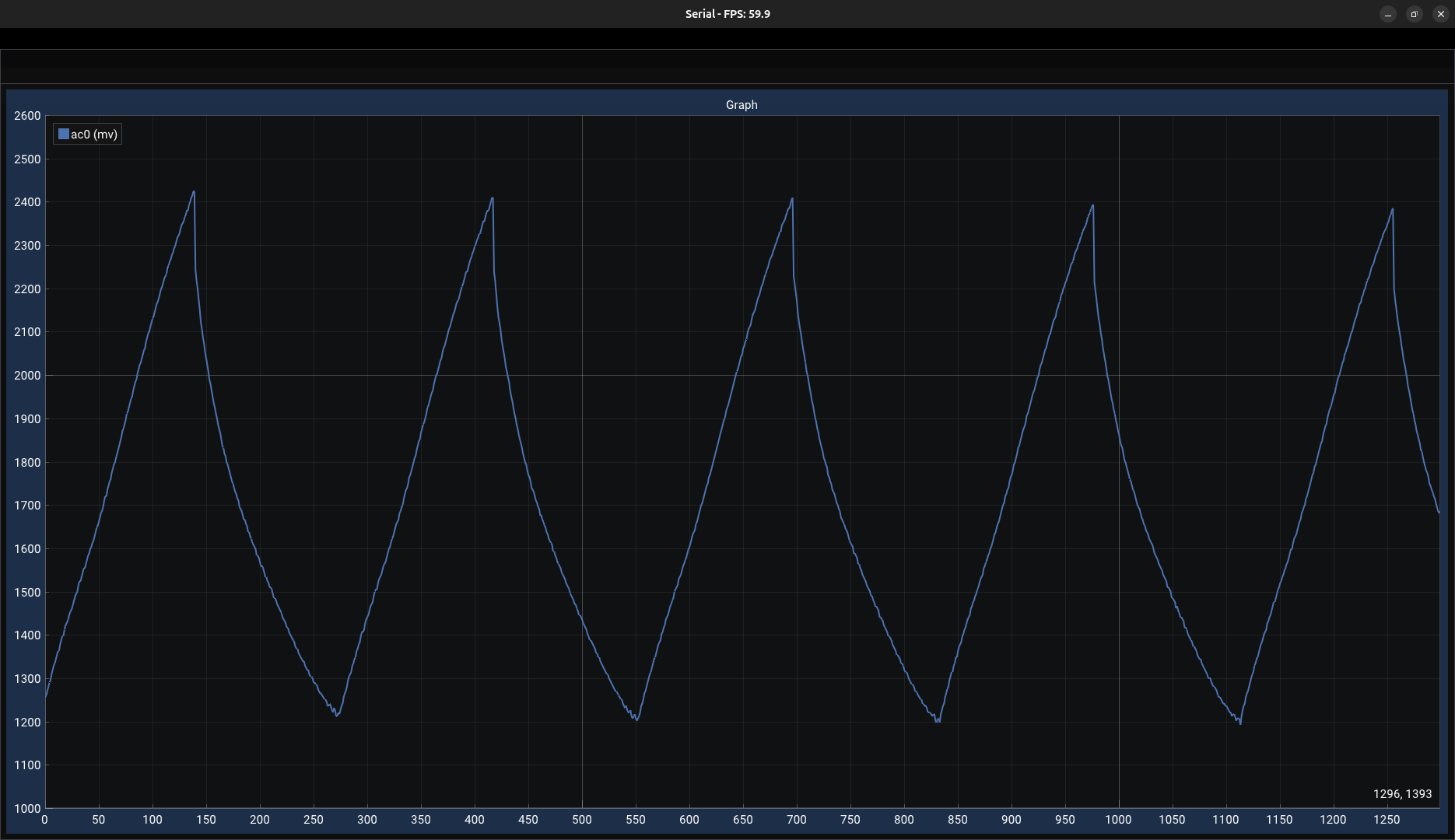Screen dimensions: 1455x840
Task: Click the coordinate readout showing 1296, 1393
Action: pyautogui.click(x=1401, y=794)
